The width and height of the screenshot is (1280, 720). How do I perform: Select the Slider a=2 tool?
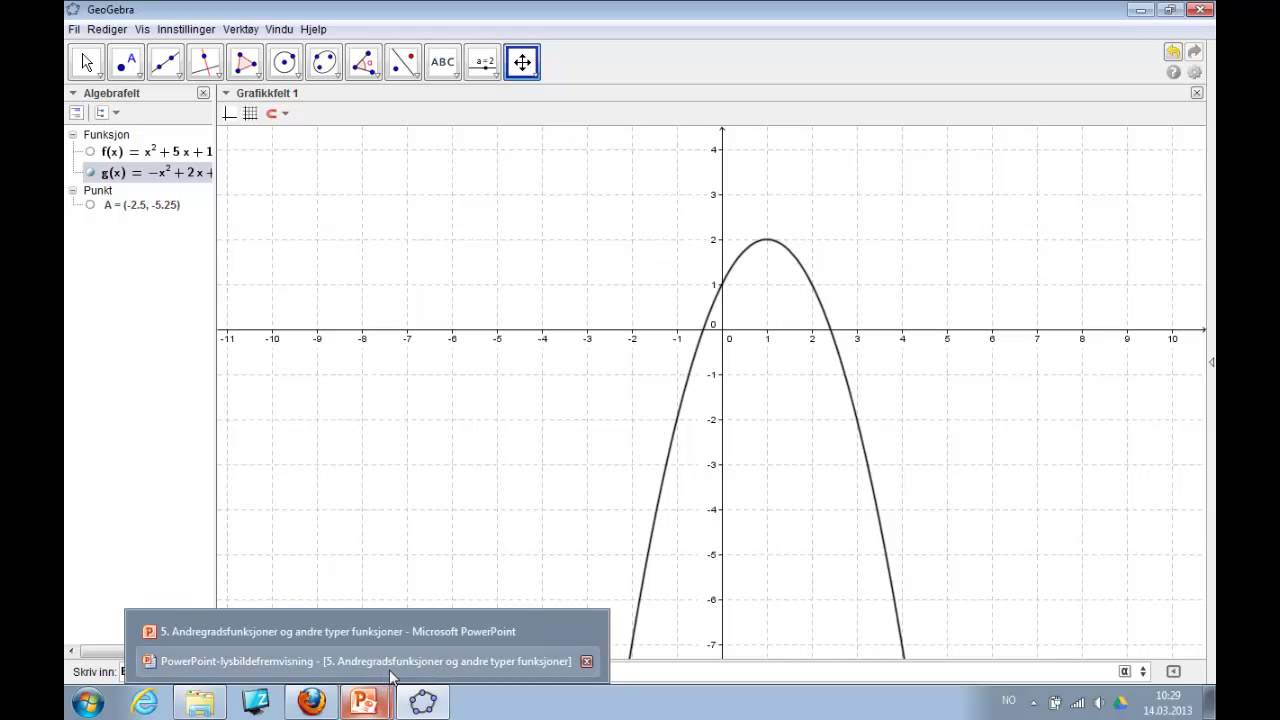(x=483, y=62)
